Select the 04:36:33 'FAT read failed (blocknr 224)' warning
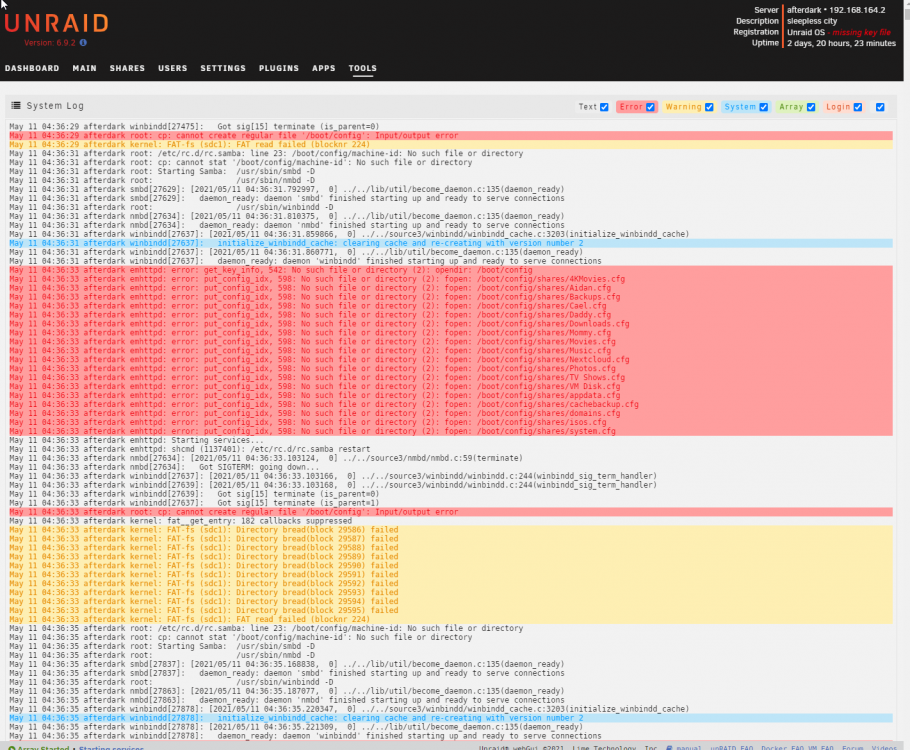910x750 pixels. [x=450, y=619]
